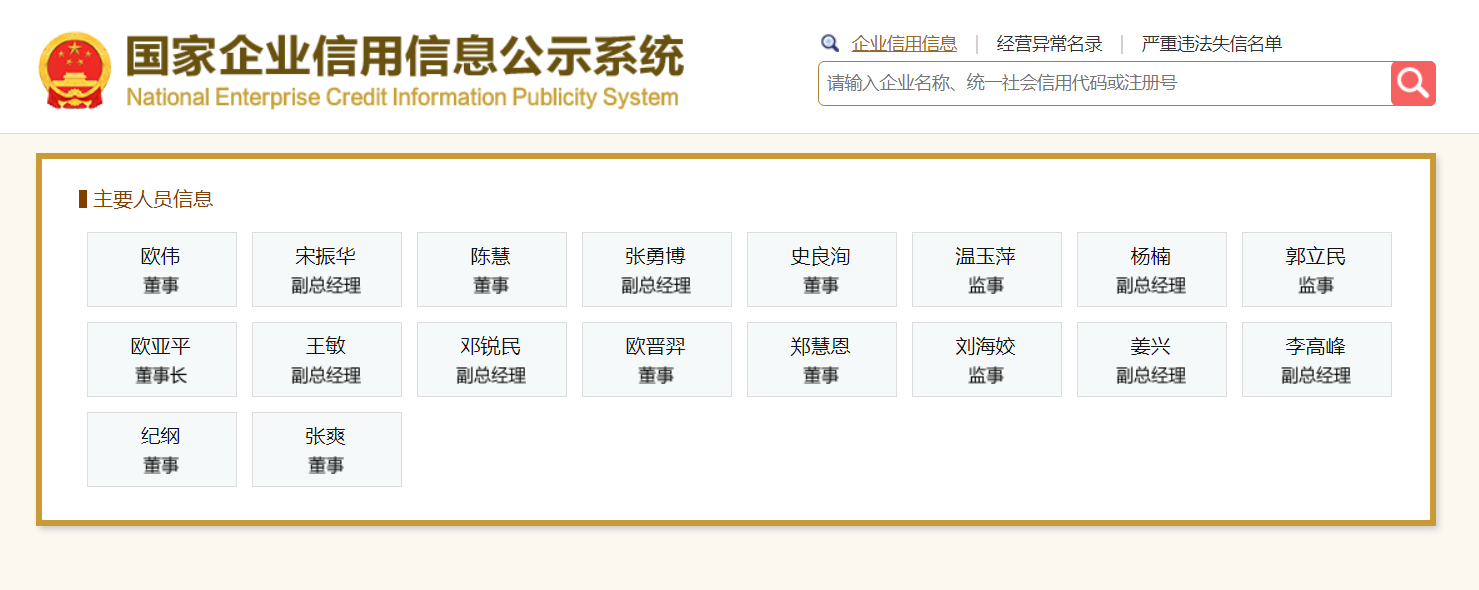Select the 王敏 副总经理 card
Screen dimensions: 1479x590
coord(327,360)
